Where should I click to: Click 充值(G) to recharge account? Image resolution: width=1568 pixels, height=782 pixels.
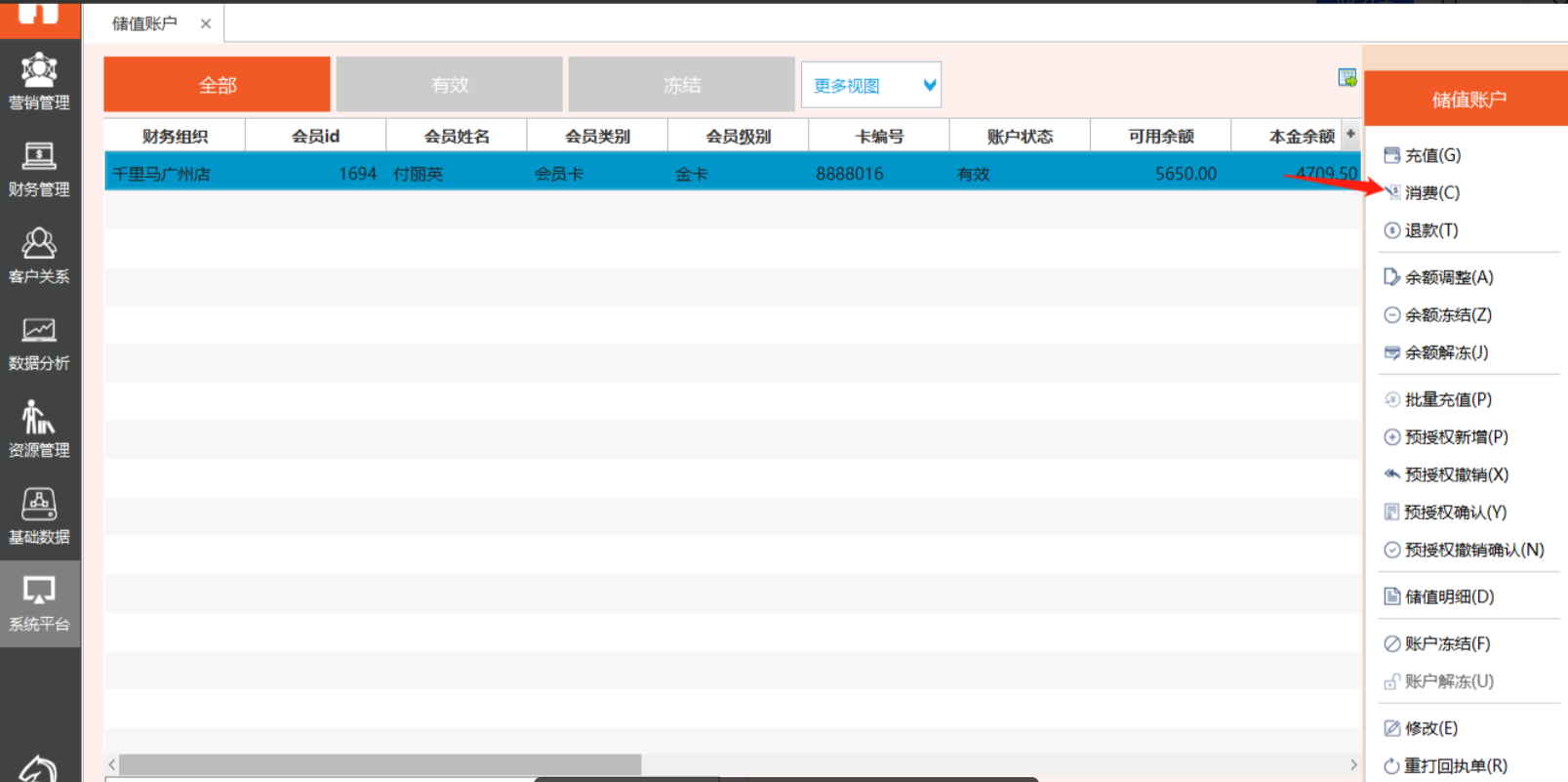pos(1431,155)
